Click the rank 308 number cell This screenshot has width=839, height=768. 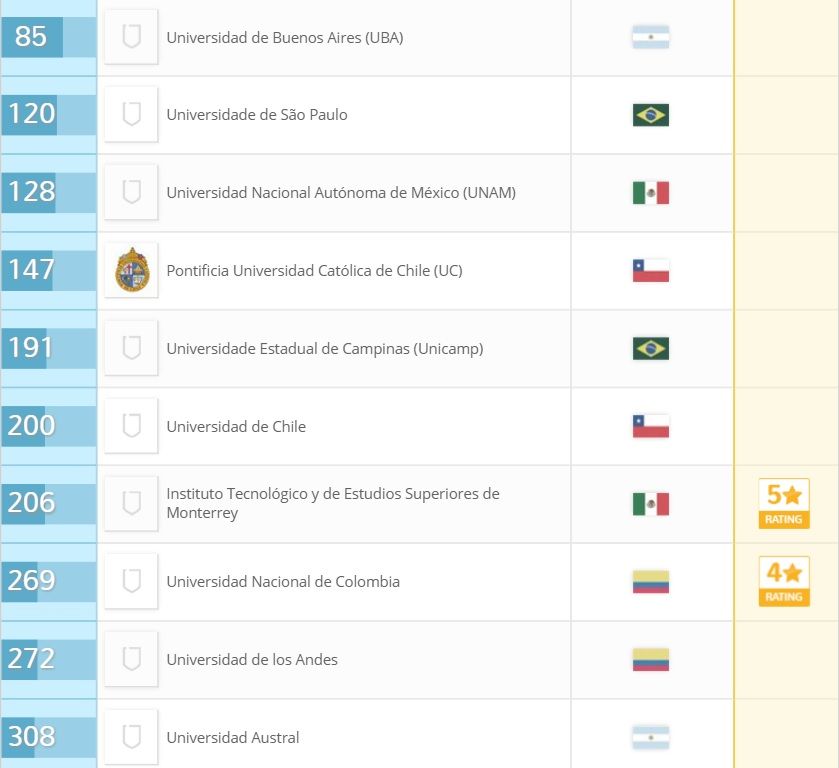(32, 738)
